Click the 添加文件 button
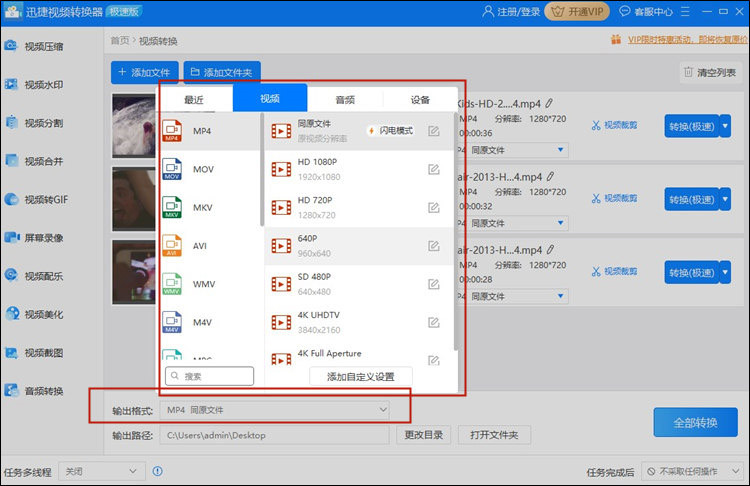Screen dimensions: 750x486 pos(144,72)
